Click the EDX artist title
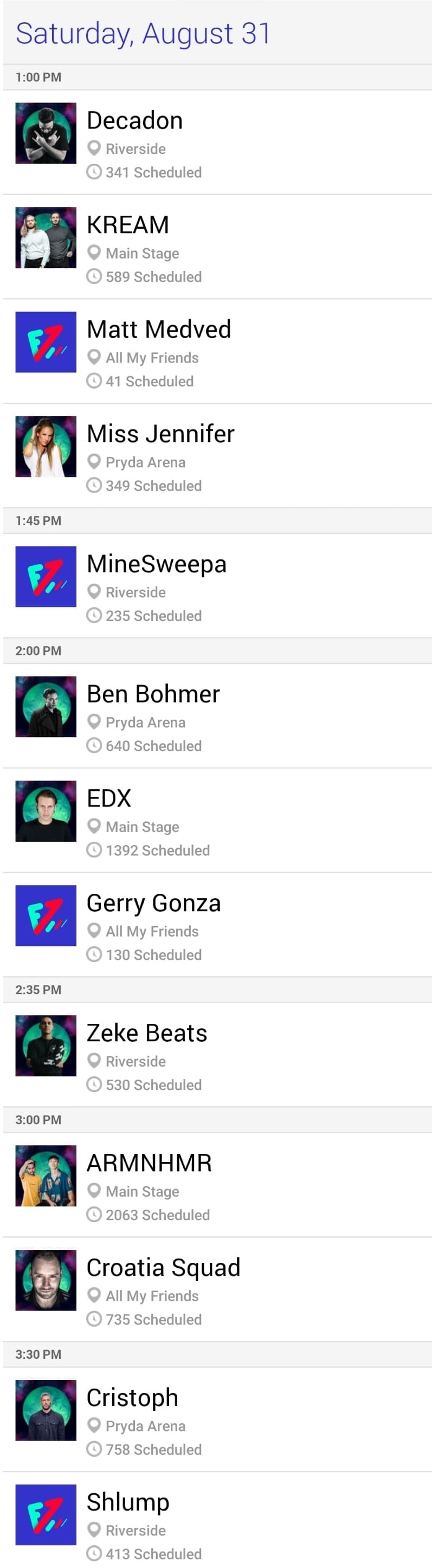The height and width of the screenshot is (1568, 432). pyautogui.click(x=109, y=798)
